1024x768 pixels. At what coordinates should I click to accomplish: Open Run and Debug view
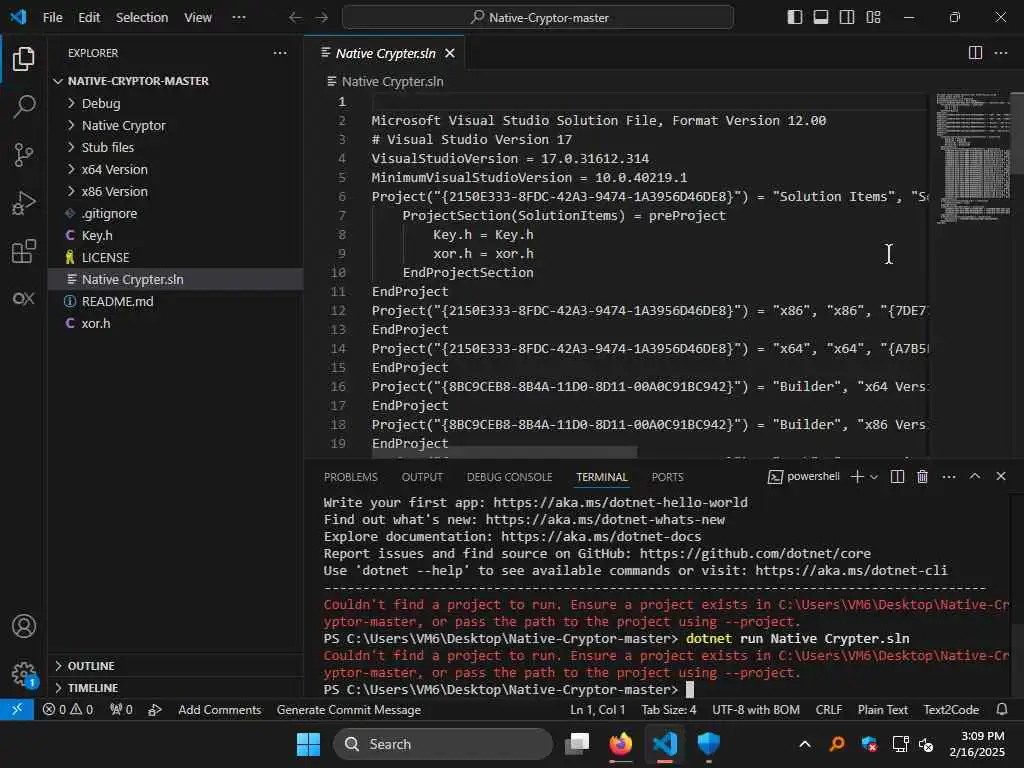[x=24, y=203]
